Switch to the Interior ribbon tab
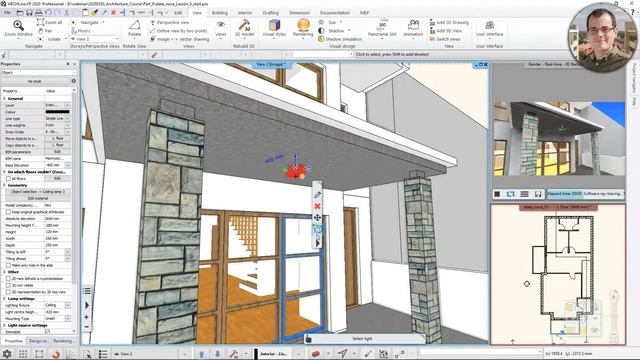This screenshot has width=640, height=360. pos(245,13)
